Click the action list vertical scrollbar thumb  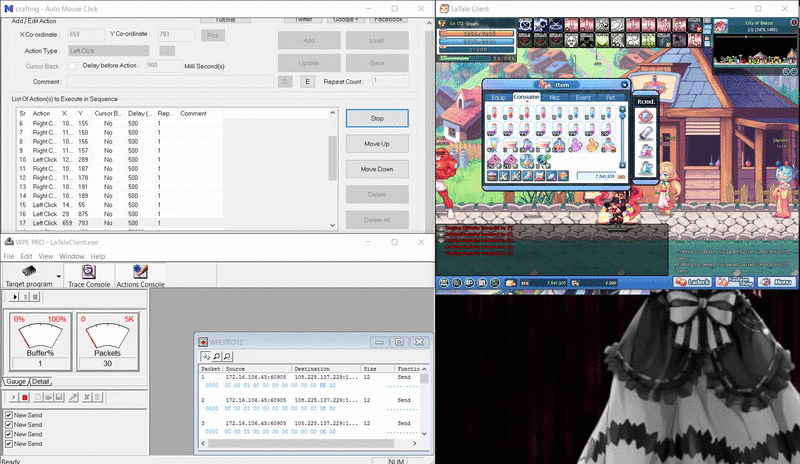pyautogui.click(x=333, y=158)
